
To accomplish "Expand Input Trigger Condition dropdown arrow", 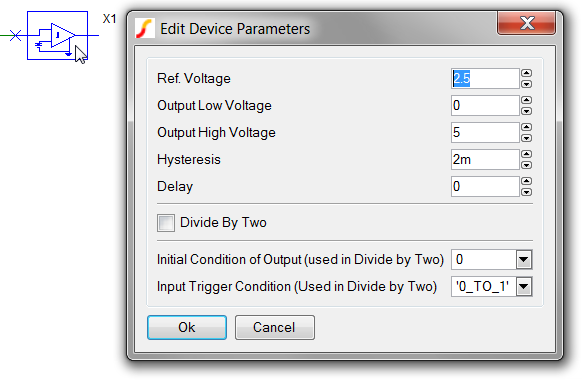I will click(524, 286).
